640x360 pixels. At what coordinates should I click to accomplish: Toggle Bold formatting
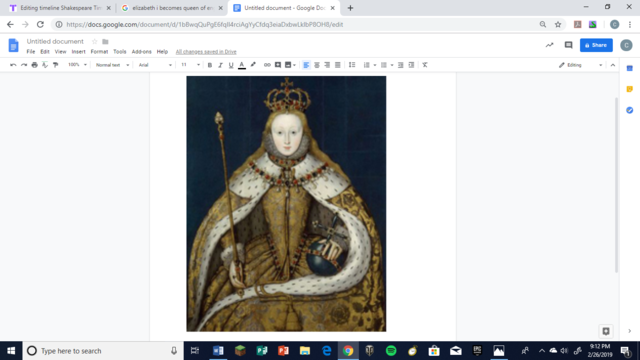pyautogui.click(x=210, y=65)
